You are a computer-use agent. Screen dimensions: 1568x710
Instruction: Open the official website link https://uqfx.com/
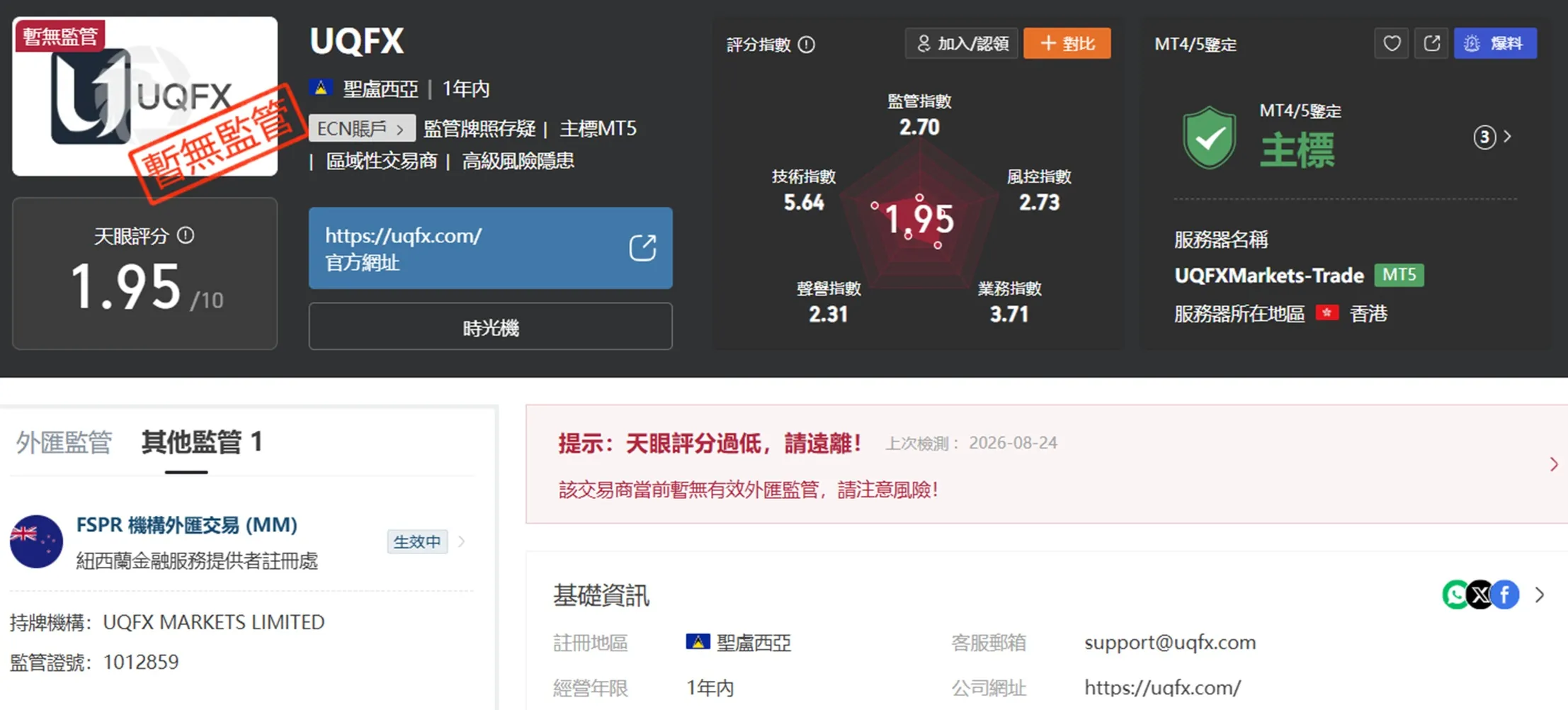[490, 248]
